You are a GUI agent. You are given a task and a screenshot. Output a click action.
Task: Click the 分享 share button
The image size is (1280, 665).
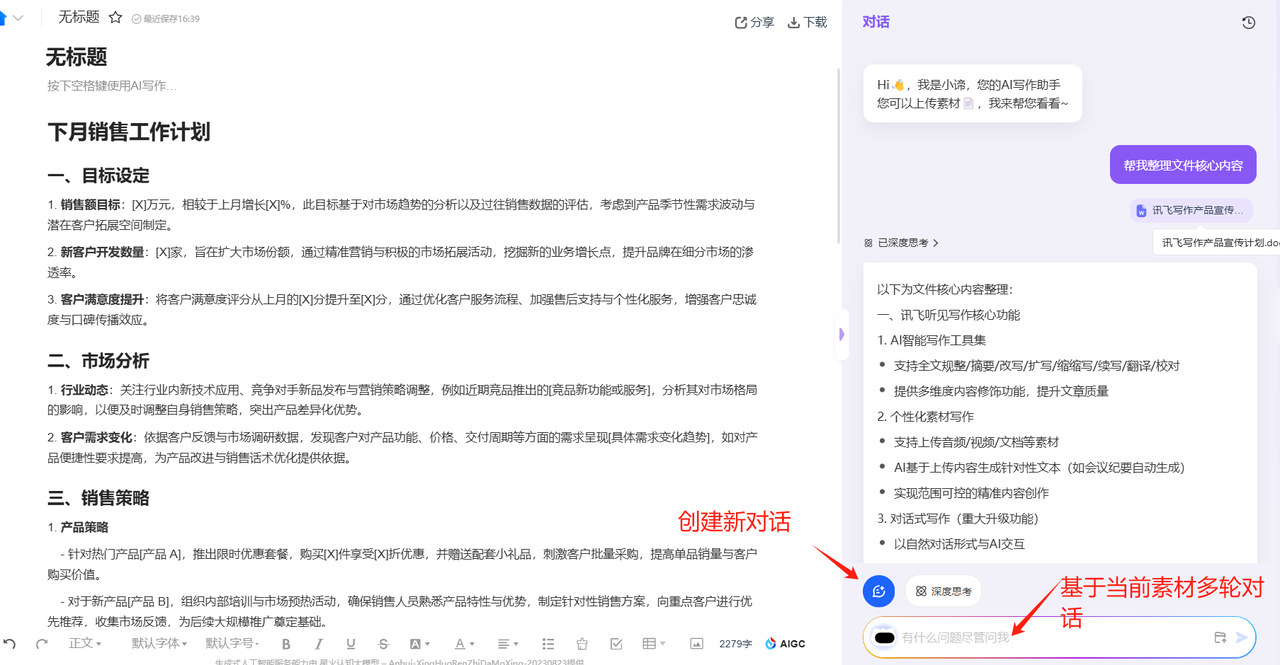755,22
